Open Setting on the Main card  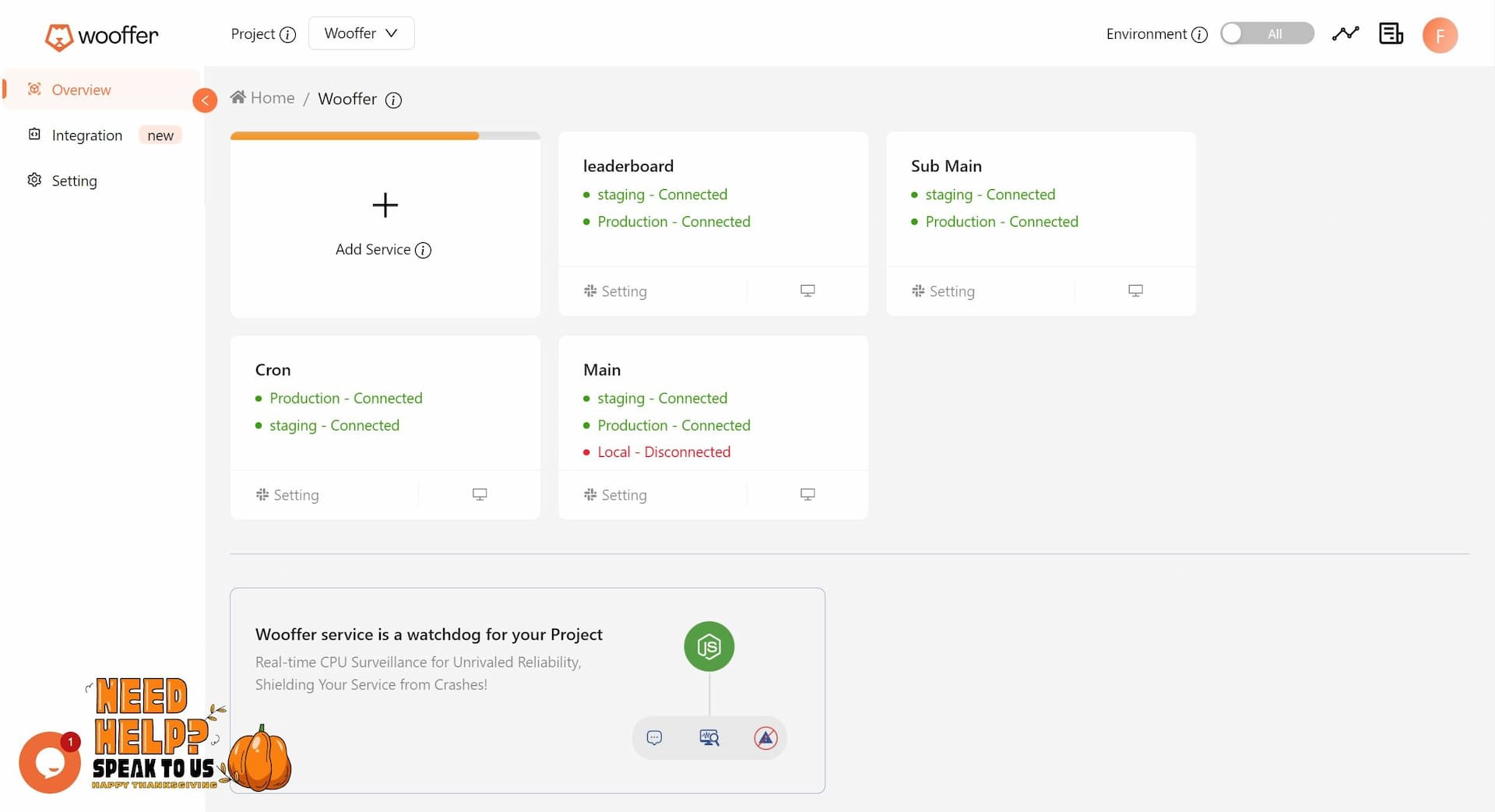[616, 495]
